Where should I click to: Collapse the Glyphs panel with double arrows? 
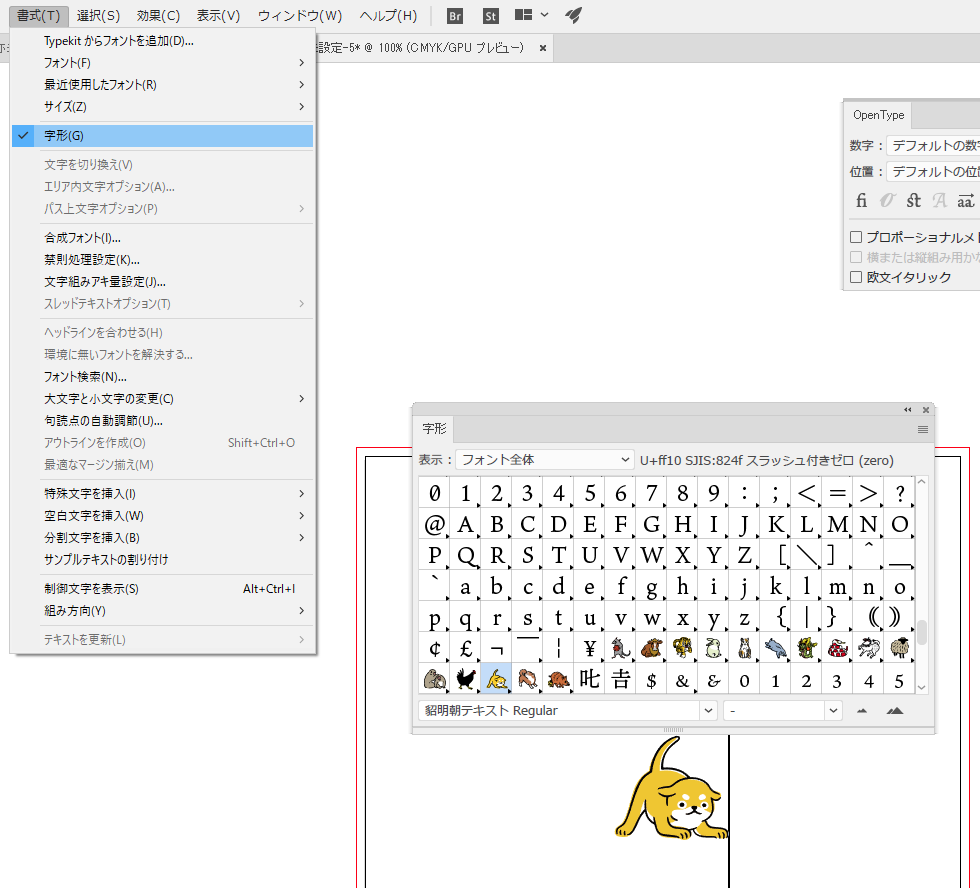click(908, 410)
